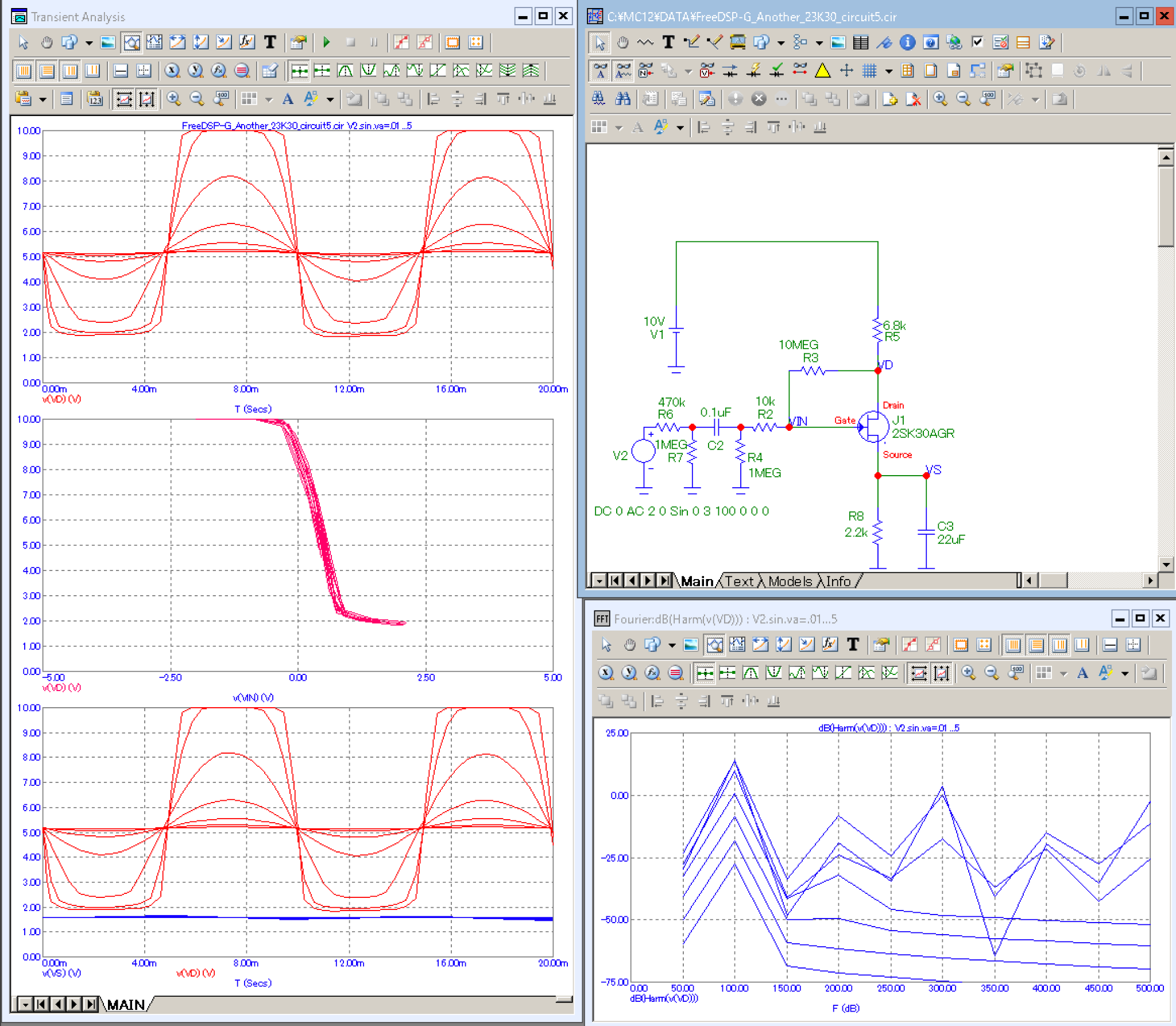Image resolution: width=1176 pixels, height=1026 pixels.
Task: Open color dropdown arrow in schematic bottom toolbar
Action: pyautogui.click(x=680, y=127)
